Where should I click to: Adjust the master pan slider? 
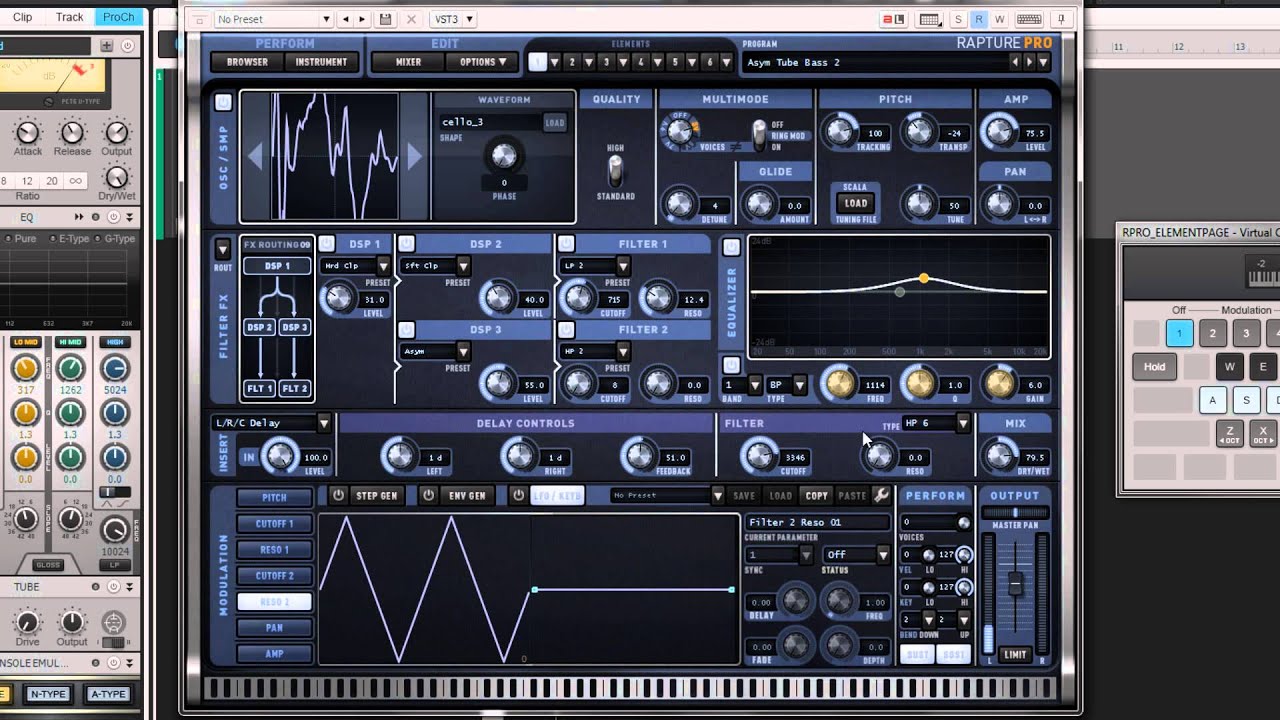pyautogui.click(x=1015, y=513)
